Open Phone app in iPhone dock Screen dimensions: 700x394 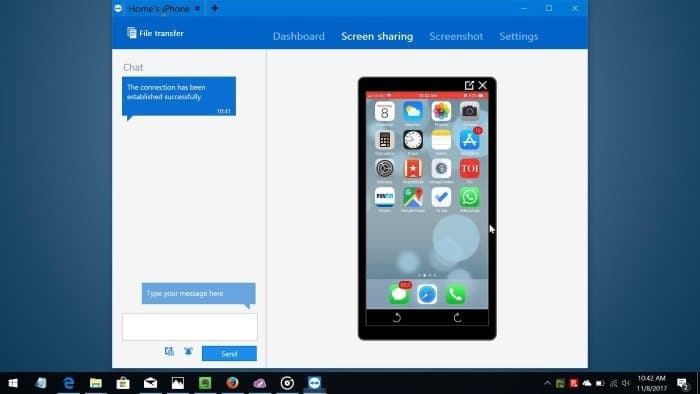(x=455, y=294)
